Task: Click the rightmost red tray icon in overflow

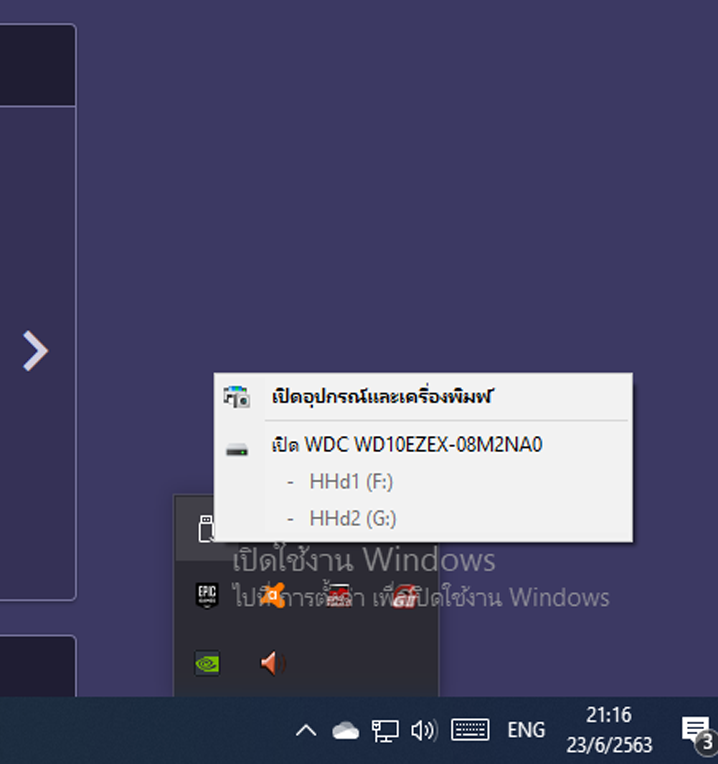Action: click(404, 595)
